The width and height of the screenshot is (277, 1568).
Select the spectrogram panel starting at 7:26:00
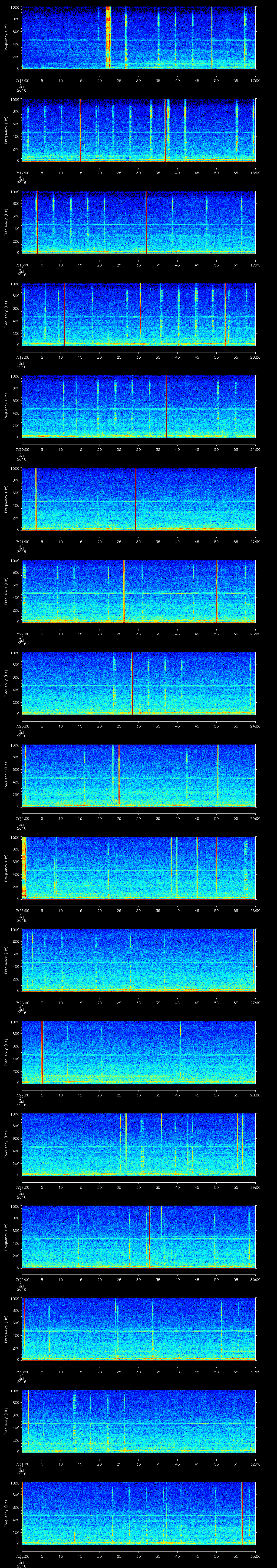pos(138,960)
